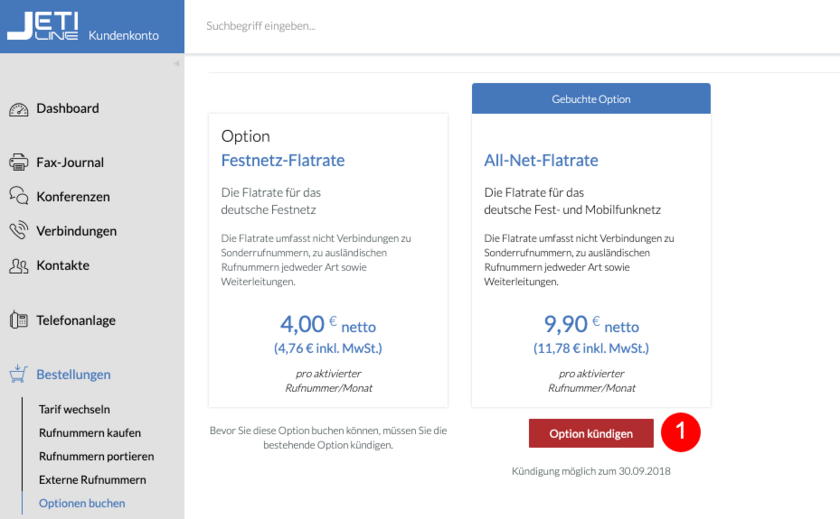Viewport: 840px width, 519px height.
Task: Open the Tarif wechseln submenu item
Action: coord(74,409)
